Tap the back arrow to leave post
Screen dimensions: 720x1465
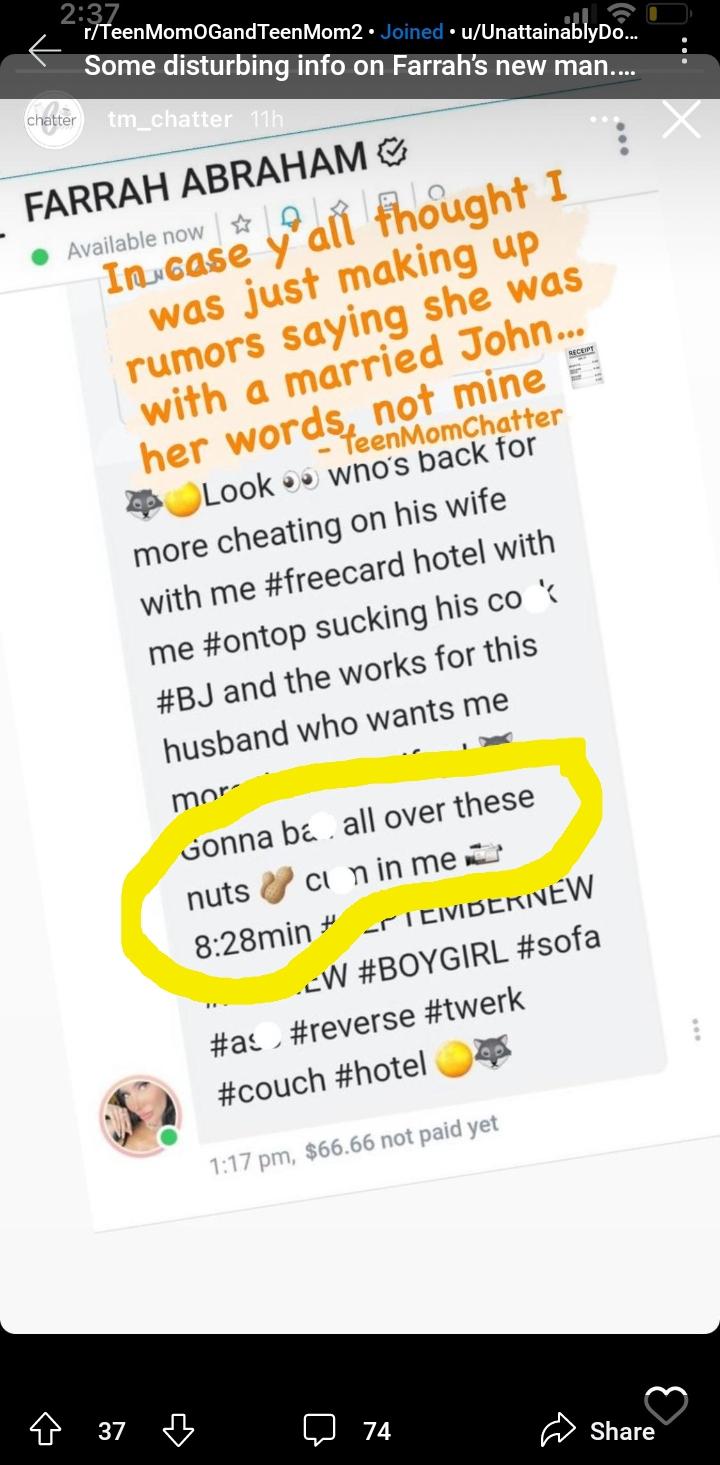coord(44,50)
